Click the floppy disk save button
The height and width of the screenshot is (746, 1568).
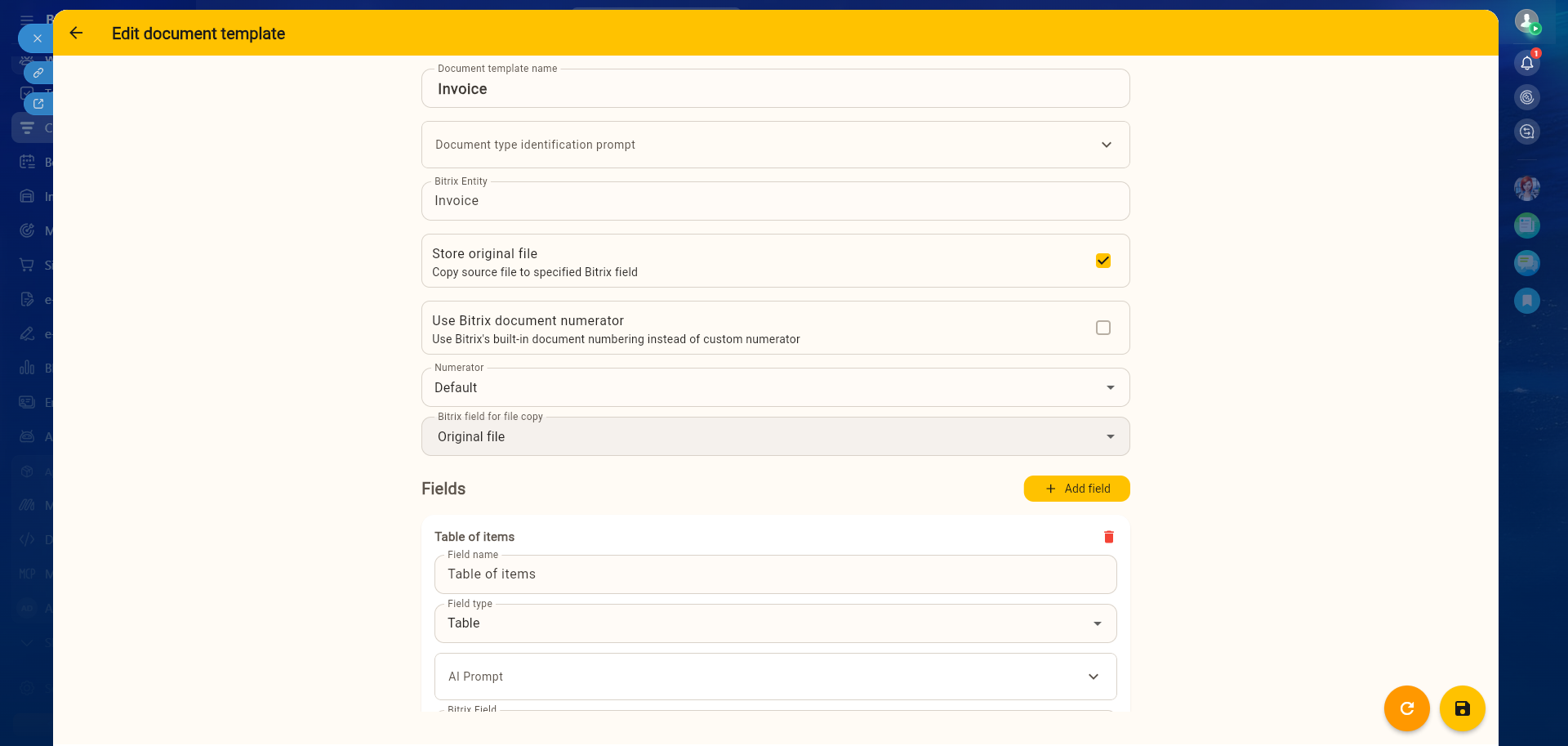(1462, 708)
